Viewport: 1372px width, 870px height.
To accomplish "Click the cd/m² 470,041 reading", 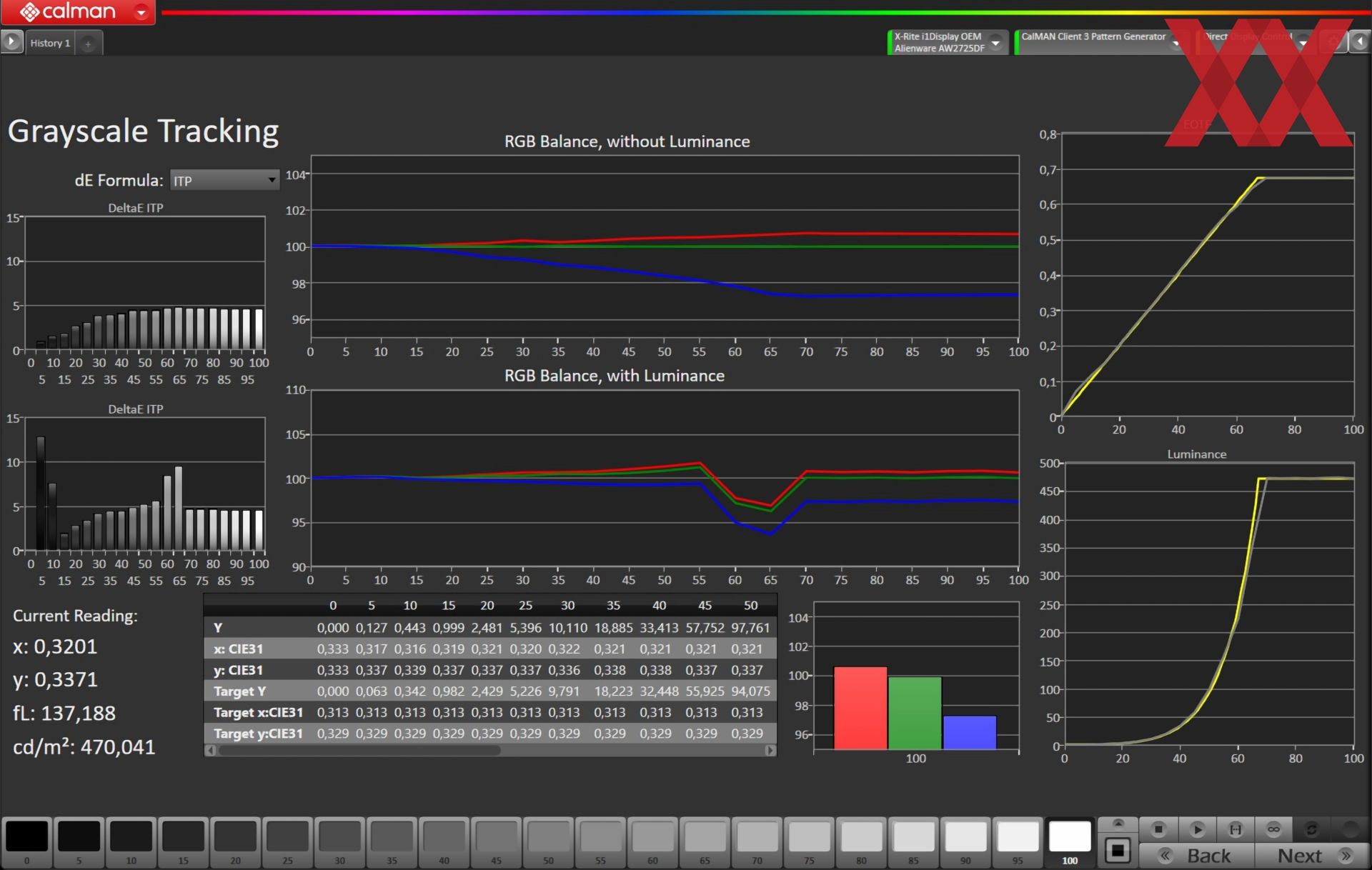I will (84, 747).
